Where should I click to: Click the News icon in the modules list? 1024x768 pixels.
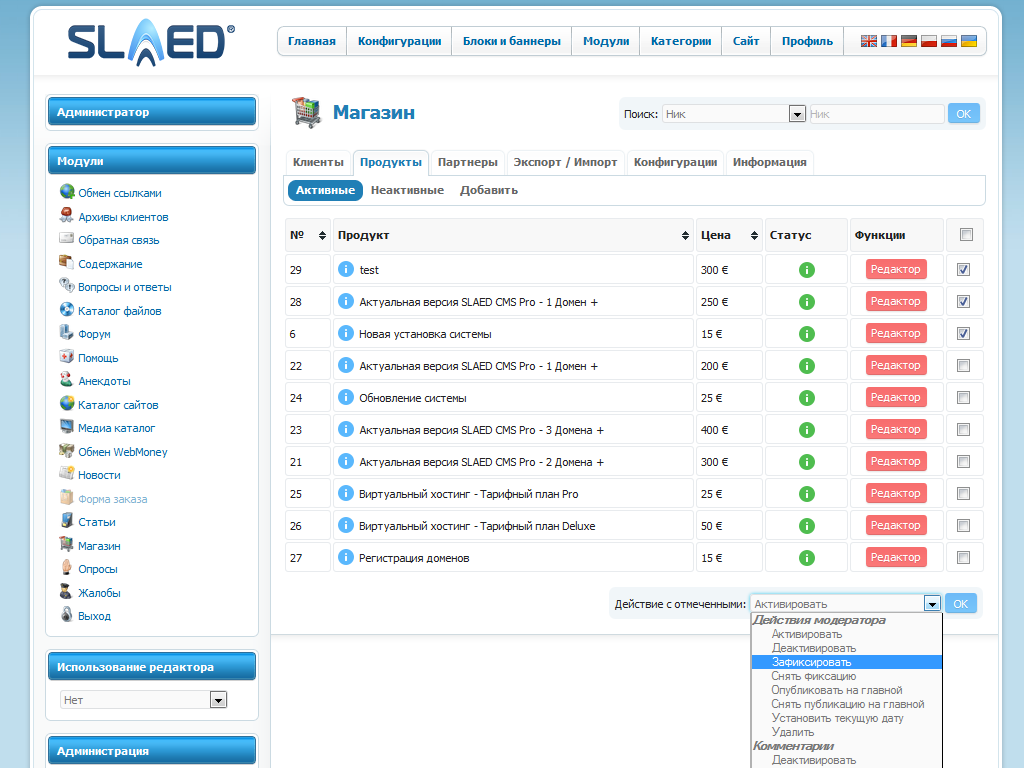[67, 475]
